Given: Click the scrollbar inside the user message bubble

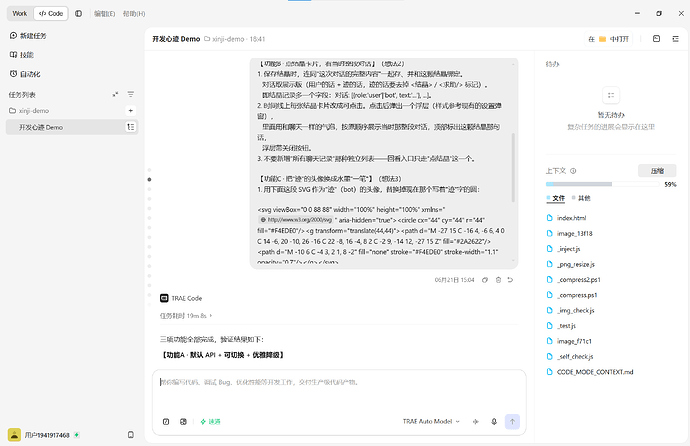Looking at the screenshot, I should click(x=513, y=167).
